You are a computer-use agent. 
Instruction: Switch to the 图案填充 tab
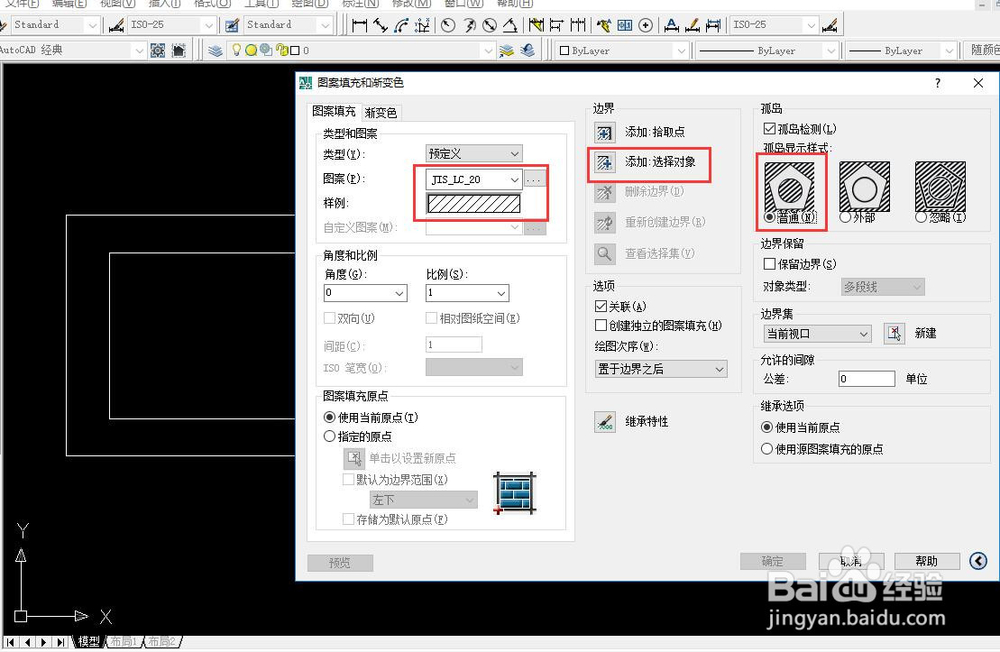(x=334, y=112)
